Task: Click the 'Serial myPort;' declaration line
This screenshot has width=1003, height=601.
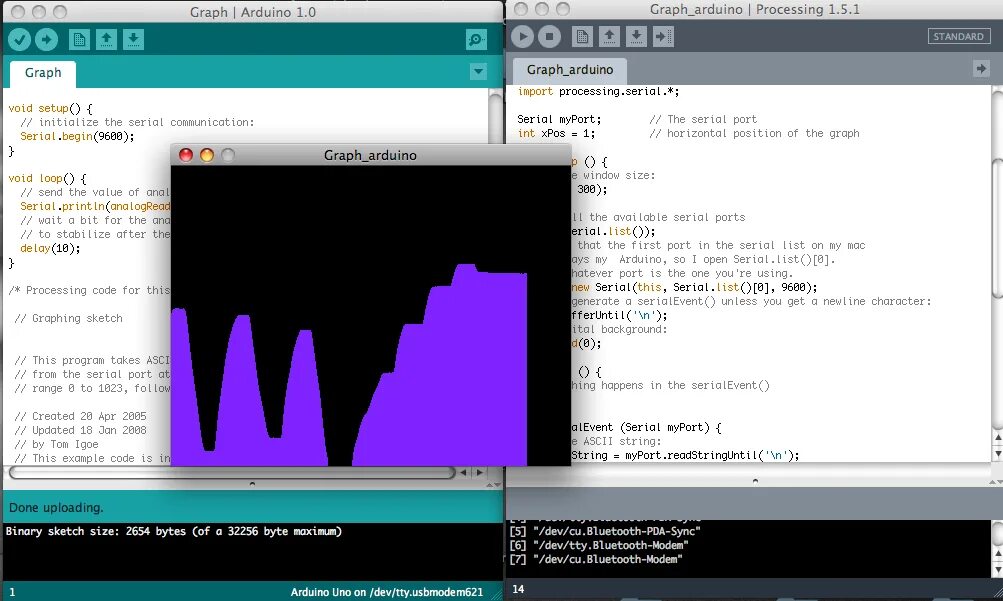Action: 560,120
